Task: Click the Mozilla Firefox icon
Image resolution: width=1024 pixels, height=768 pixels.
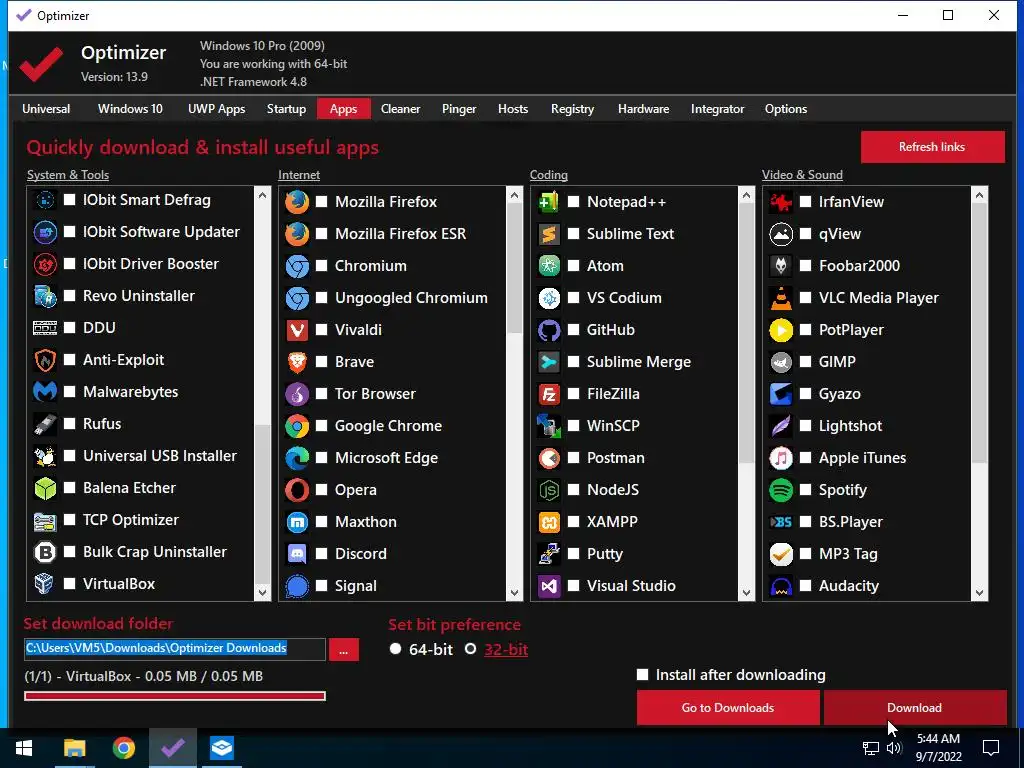Action: point(297,202)
